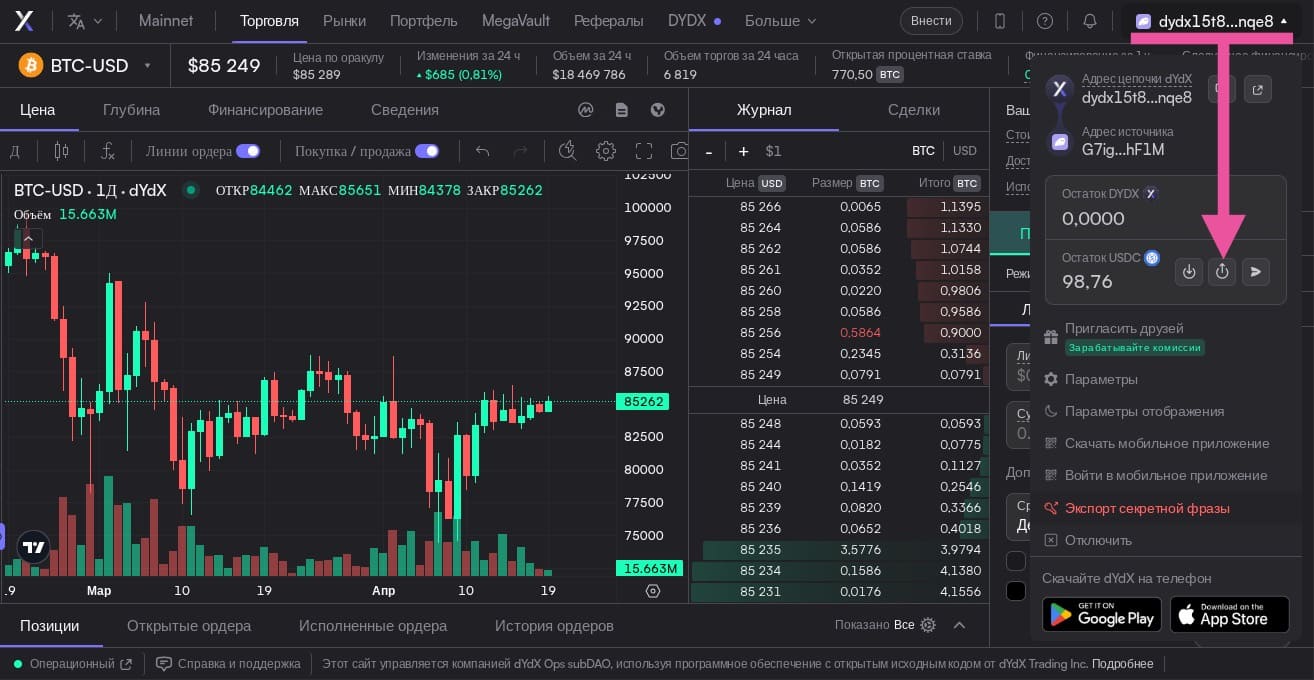Click the USDC deposit icon button
This screenshot has height=680, width=1314.
(1188, 271)
